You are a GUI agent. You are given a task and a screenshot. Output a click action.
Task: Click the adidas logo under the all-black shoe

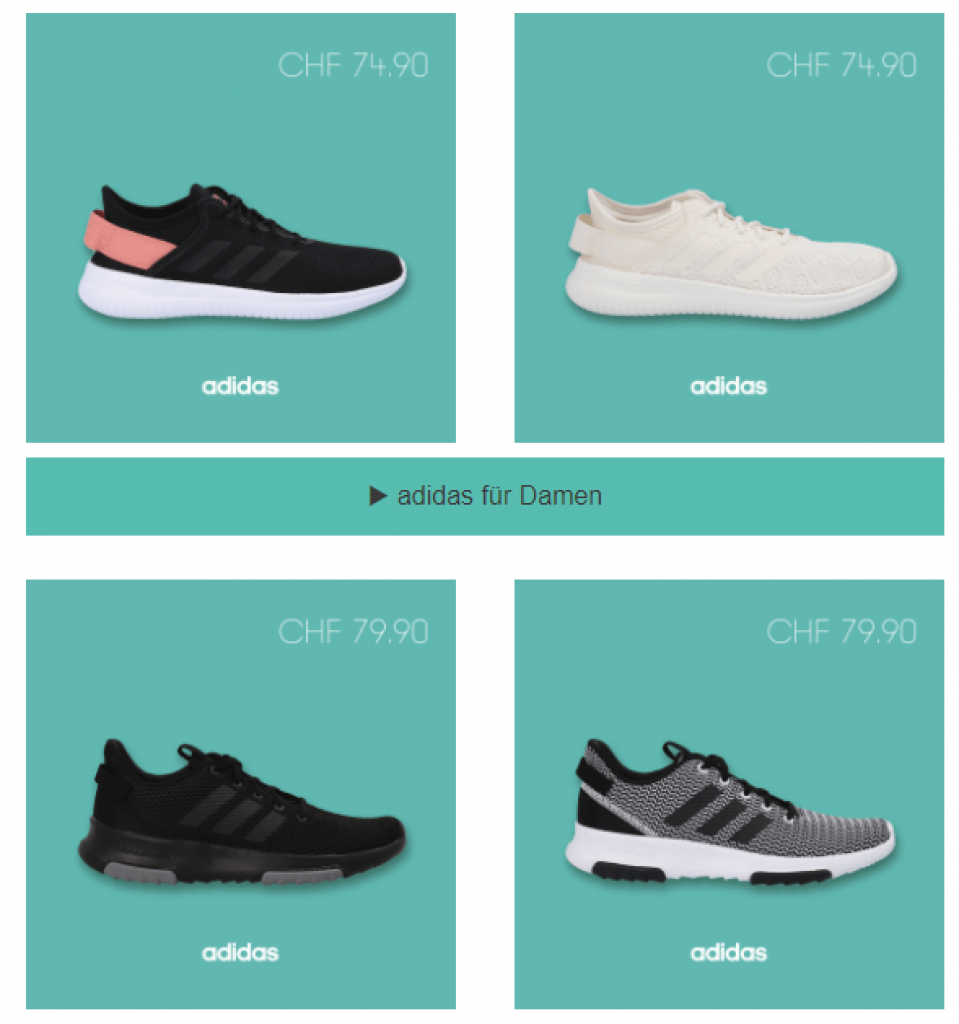tap(240, 953)
